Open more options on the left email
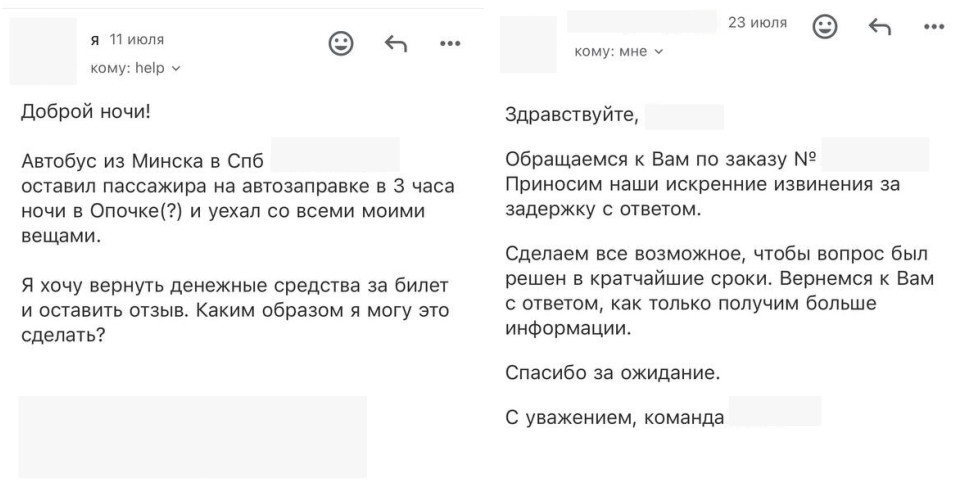The image size is (970, 485). pos(450,43)
